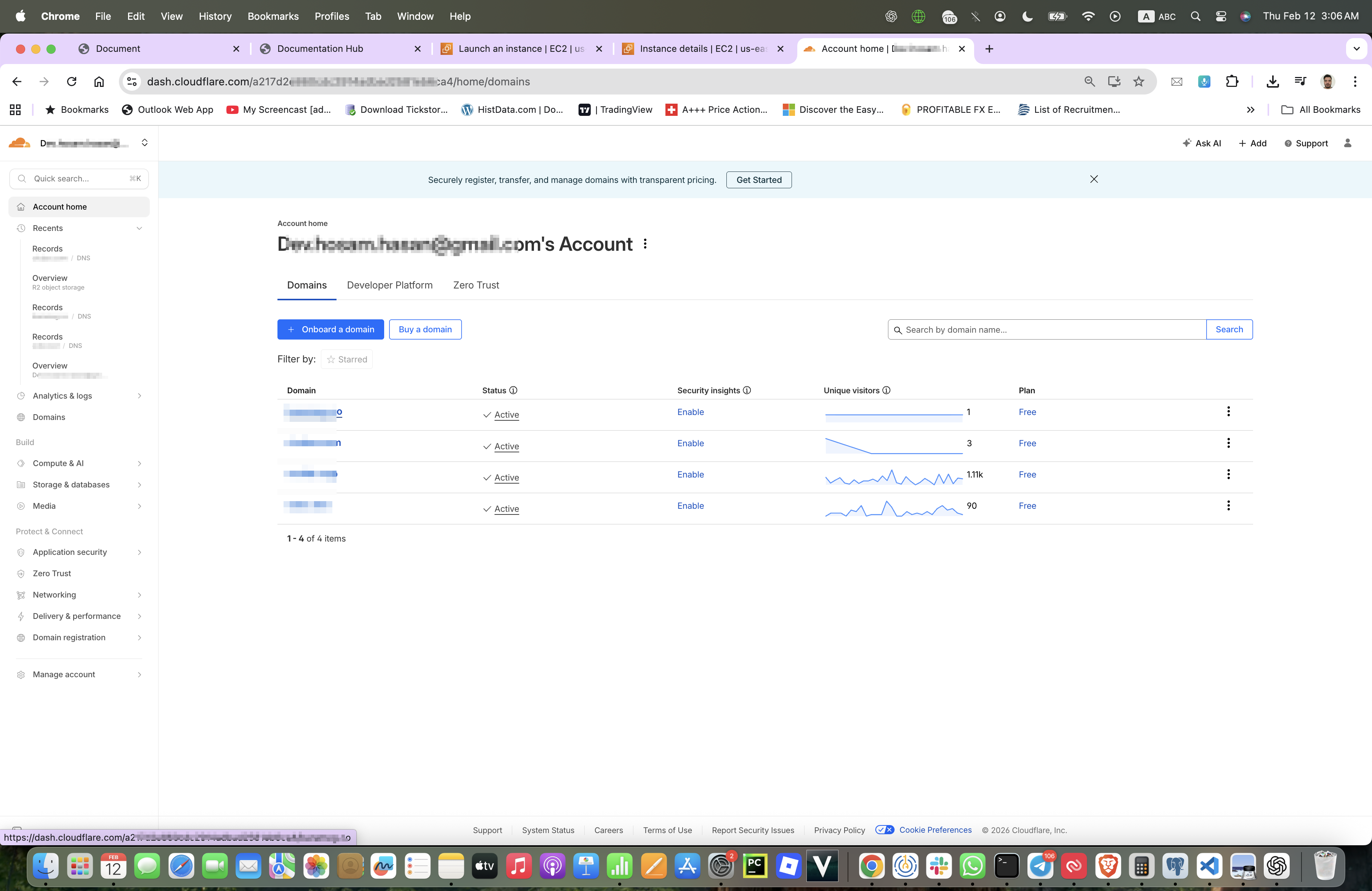Open three-dot menu beside account title
The height and width of the screenshot is (891, 1372).
click(x=645, y=244)
